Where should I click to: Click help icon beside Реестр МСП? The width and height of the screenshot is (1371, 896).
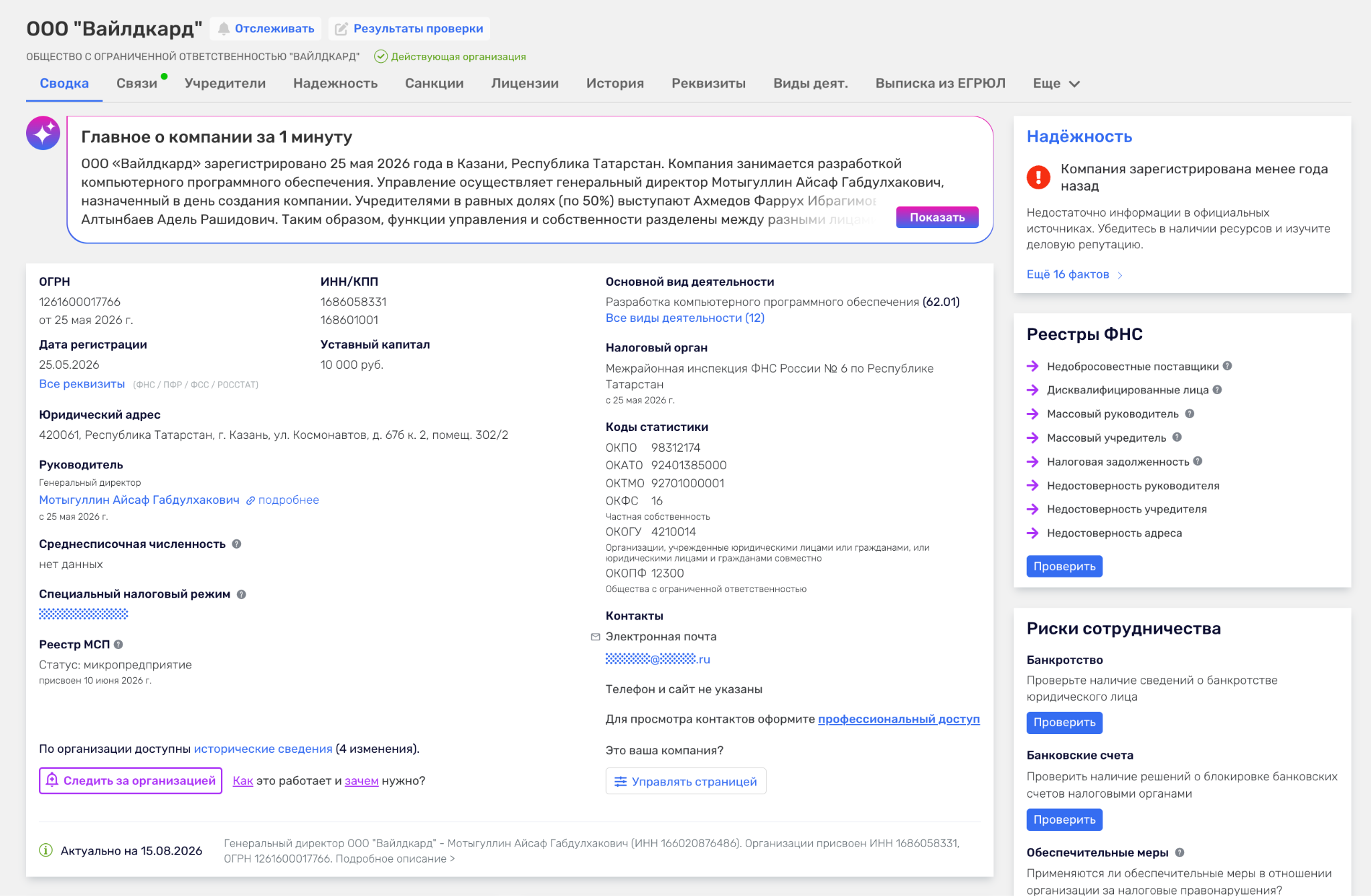[118, 644]
